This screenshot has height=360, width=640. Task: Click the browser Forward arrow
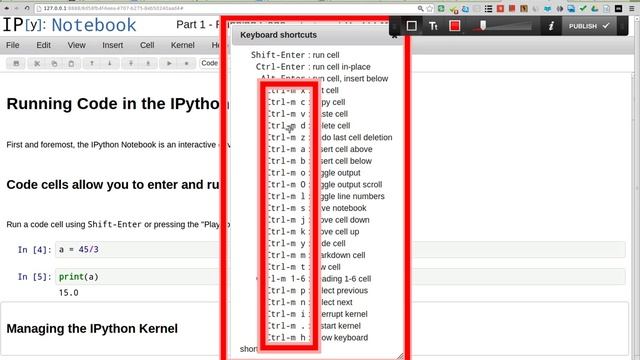(16, 8)
